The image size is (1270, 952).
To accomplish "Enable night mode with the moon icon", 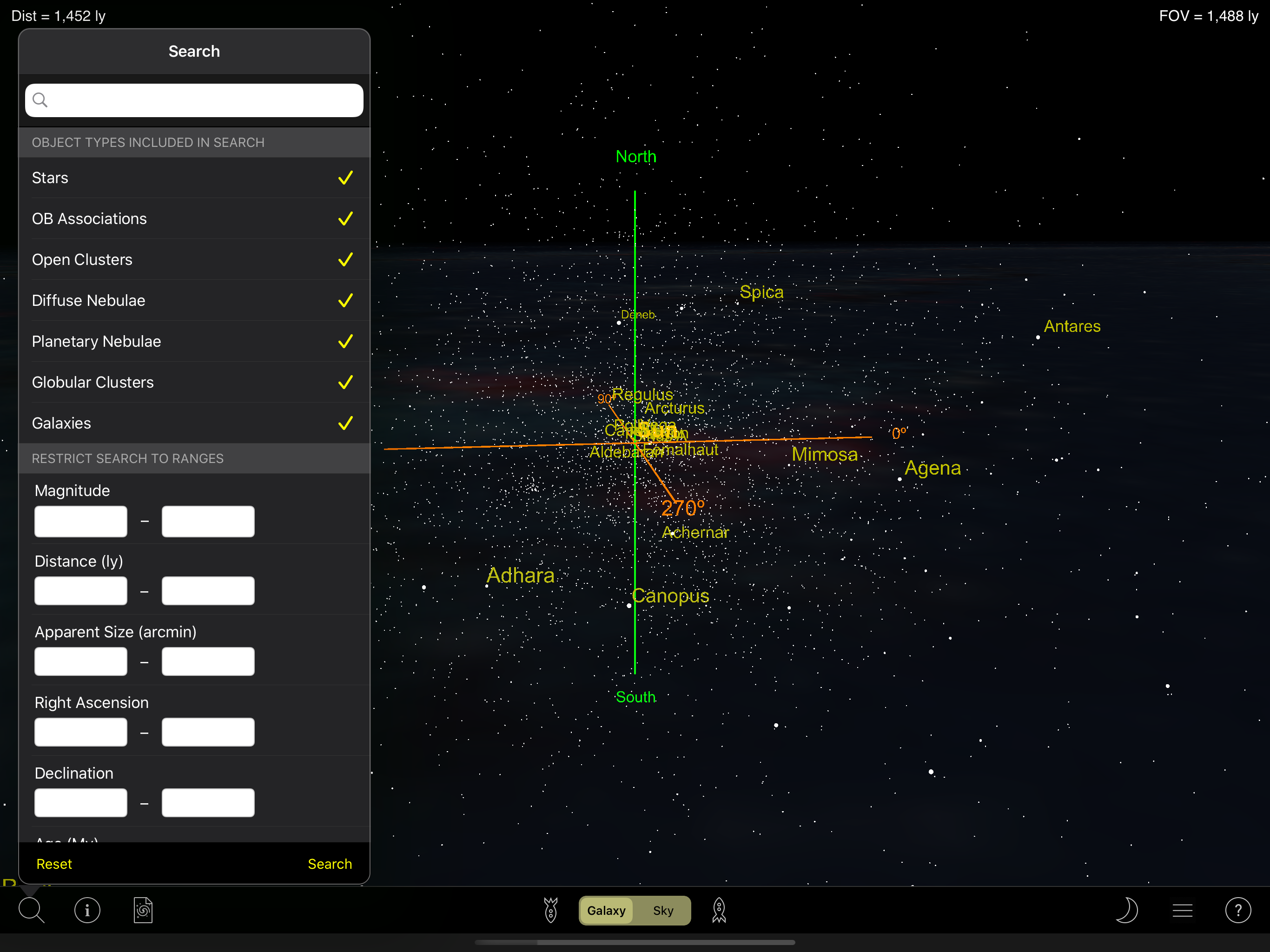I will click(x=1126, y=910).
